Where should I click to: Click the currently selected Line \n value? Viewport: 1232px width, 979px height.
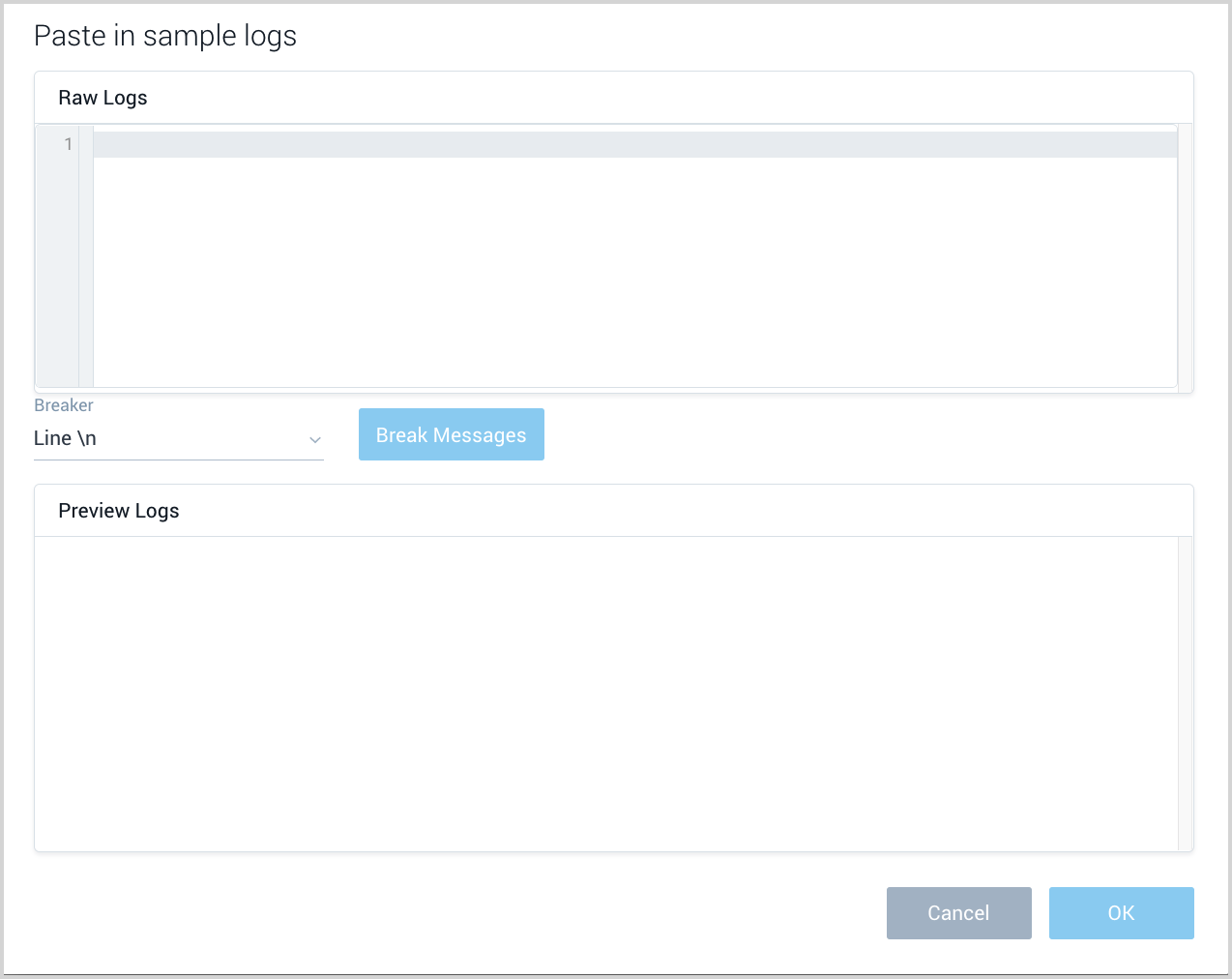pyautogui.click(x=63, y=437)
